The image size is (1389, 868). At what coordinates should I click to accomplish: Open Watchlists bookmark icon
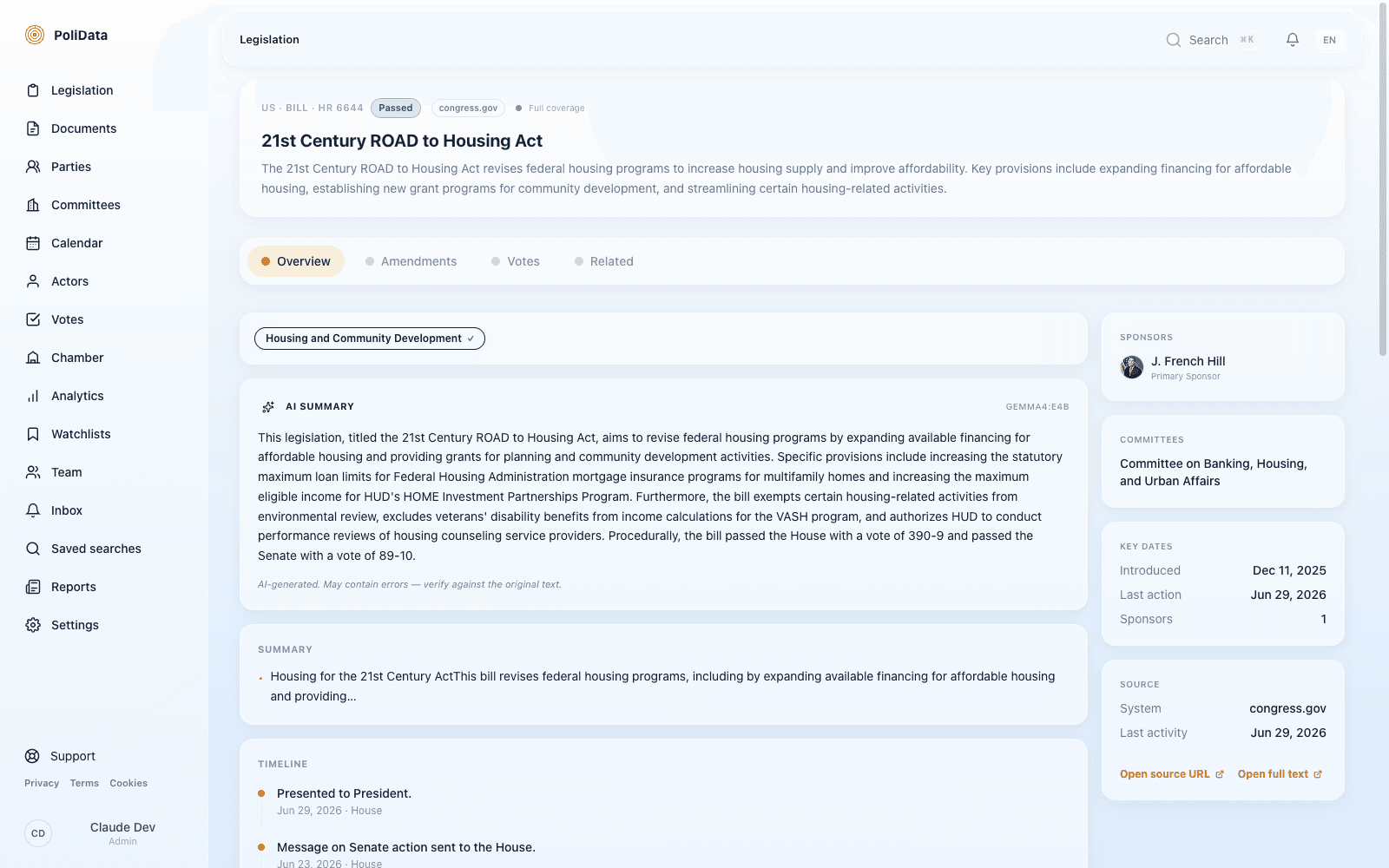[x=33, y=434]
